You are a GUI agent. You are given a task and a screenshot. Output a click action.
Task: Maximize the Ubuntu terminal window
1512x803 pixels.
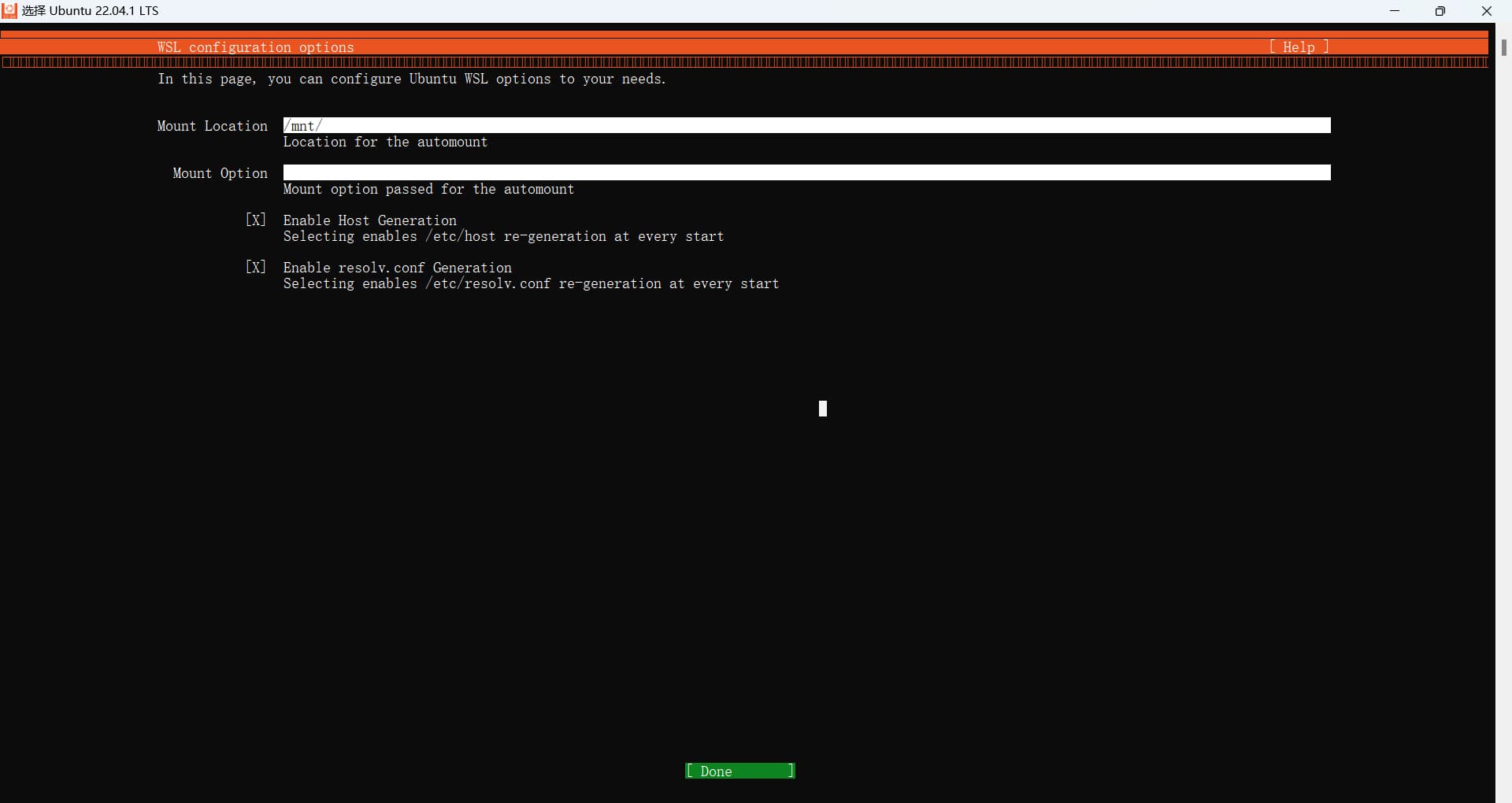(x=1440, y=11)
